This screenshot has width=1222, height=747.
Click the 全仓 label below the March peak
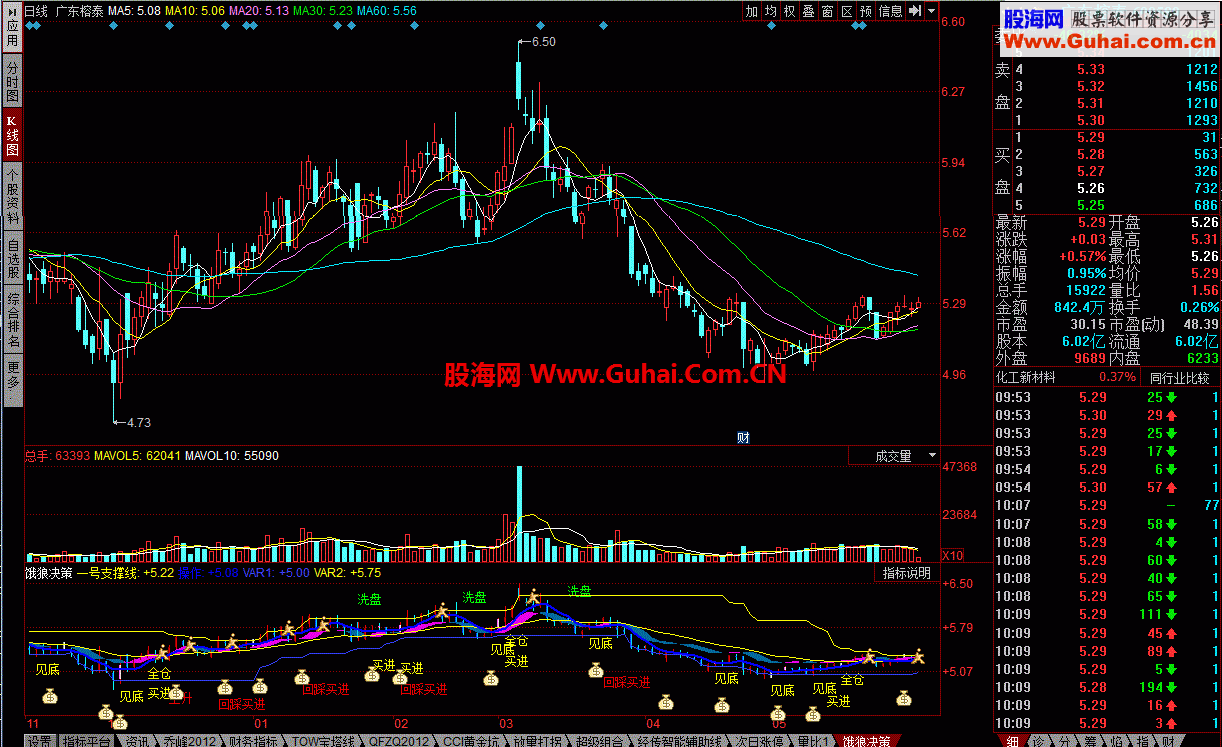pyautogui.click(x=516, y=640)
